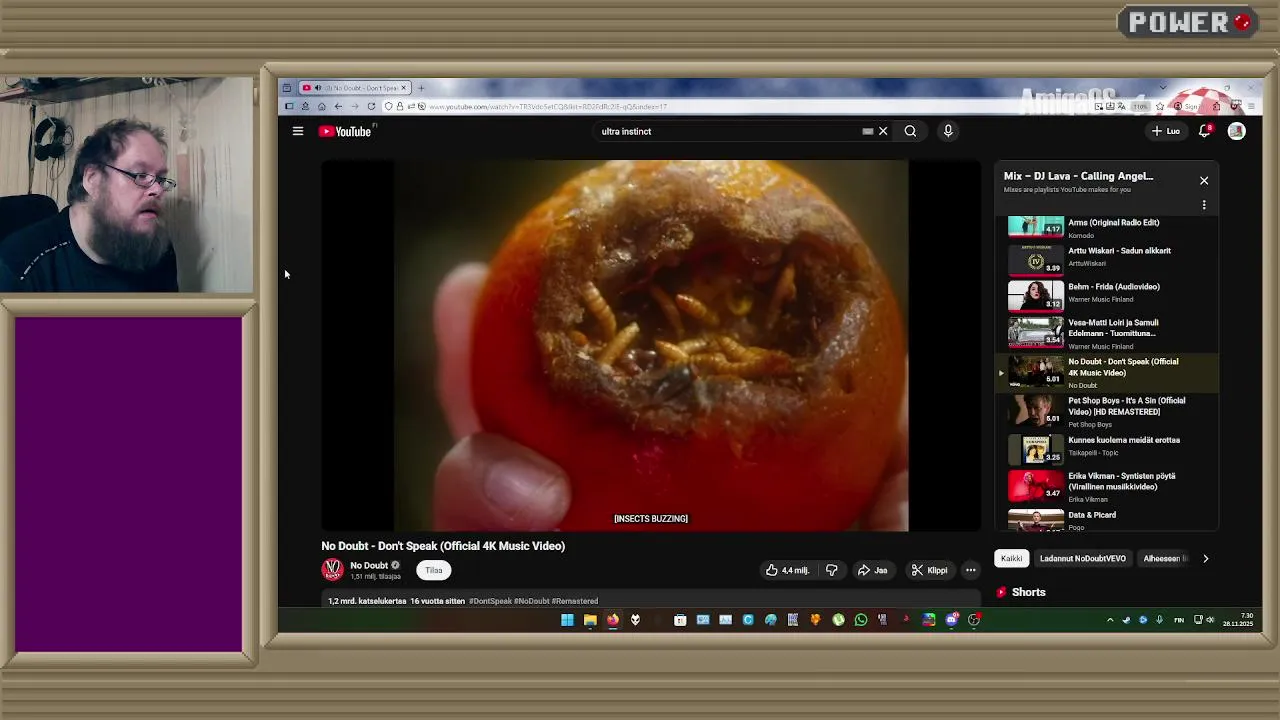This screenshot has height=720, width=1280.
Task: Share the video with Jaa
Action: 872,570
